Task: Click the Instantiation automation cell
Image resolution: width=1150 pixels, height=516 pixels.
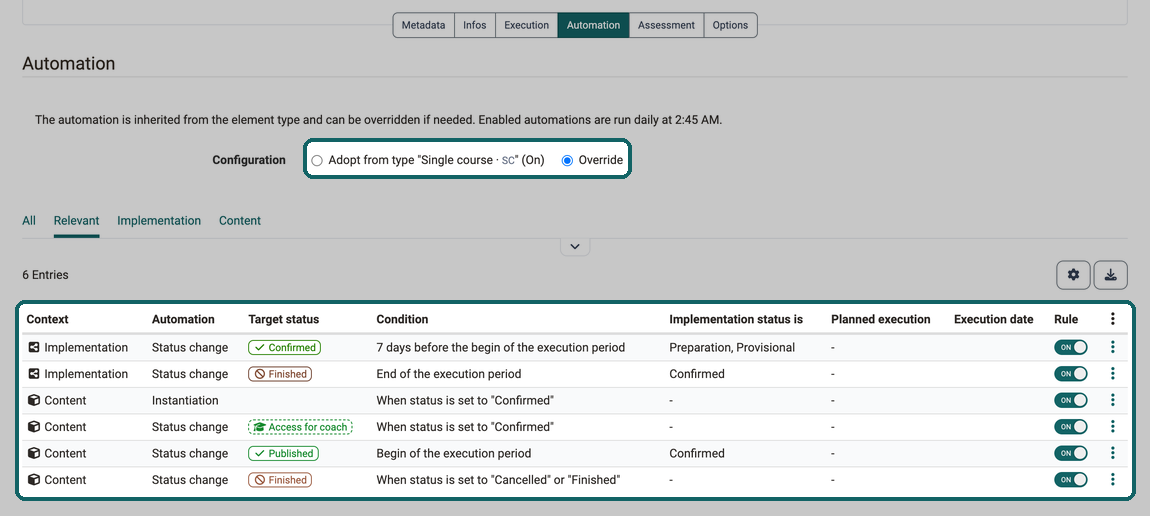Action: tap(186, 400)
